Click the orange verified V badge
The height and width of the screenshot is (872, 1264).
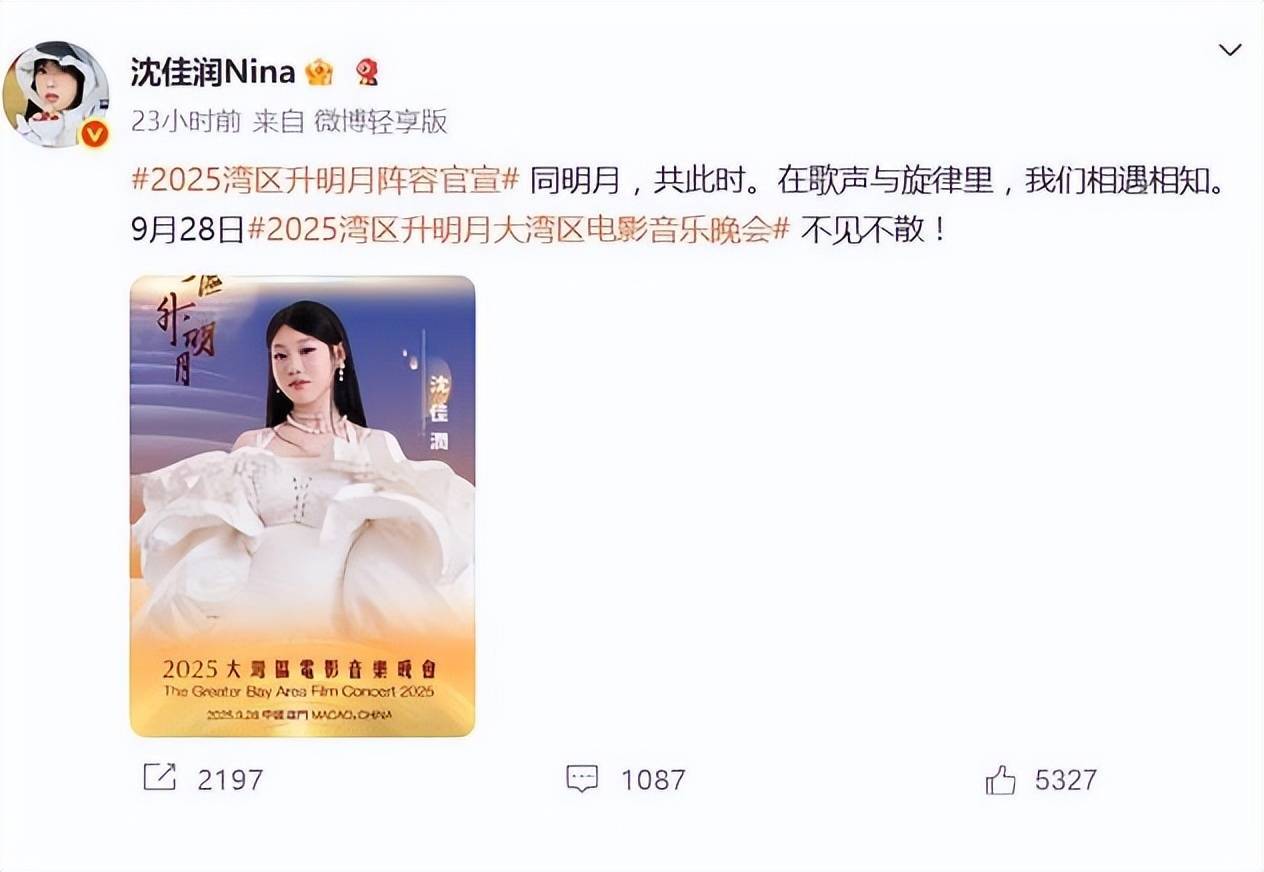tap(94, 133)
